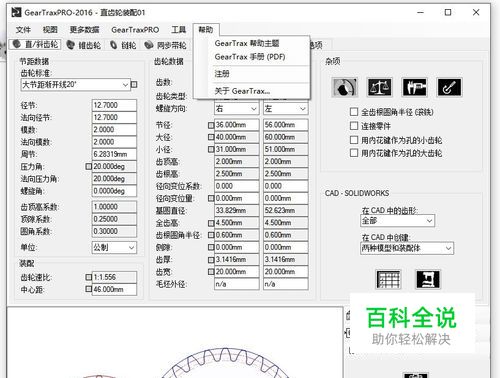
Task: Open the 更多数据 menu
Action: [84, 30]
